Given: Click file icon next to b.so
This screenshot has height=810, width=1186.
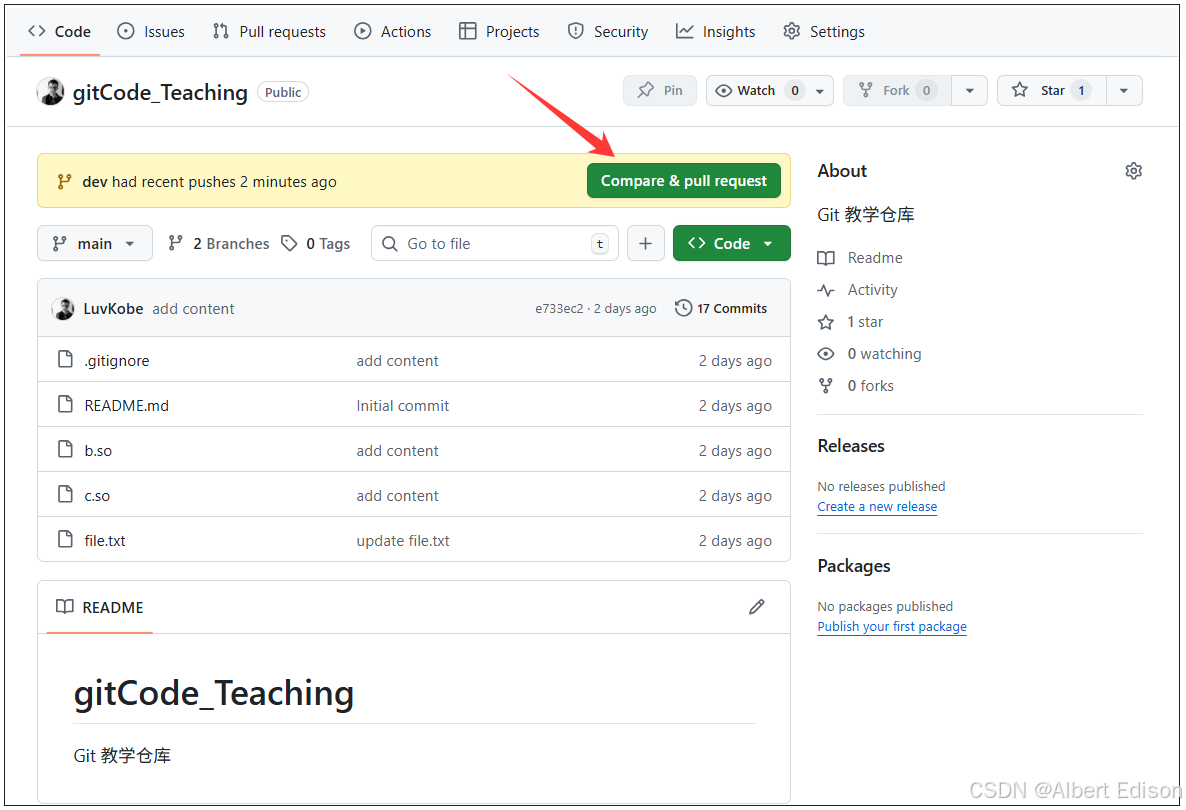Looking at the screenshot, I should pyautogui.click(x=66, y=449).
